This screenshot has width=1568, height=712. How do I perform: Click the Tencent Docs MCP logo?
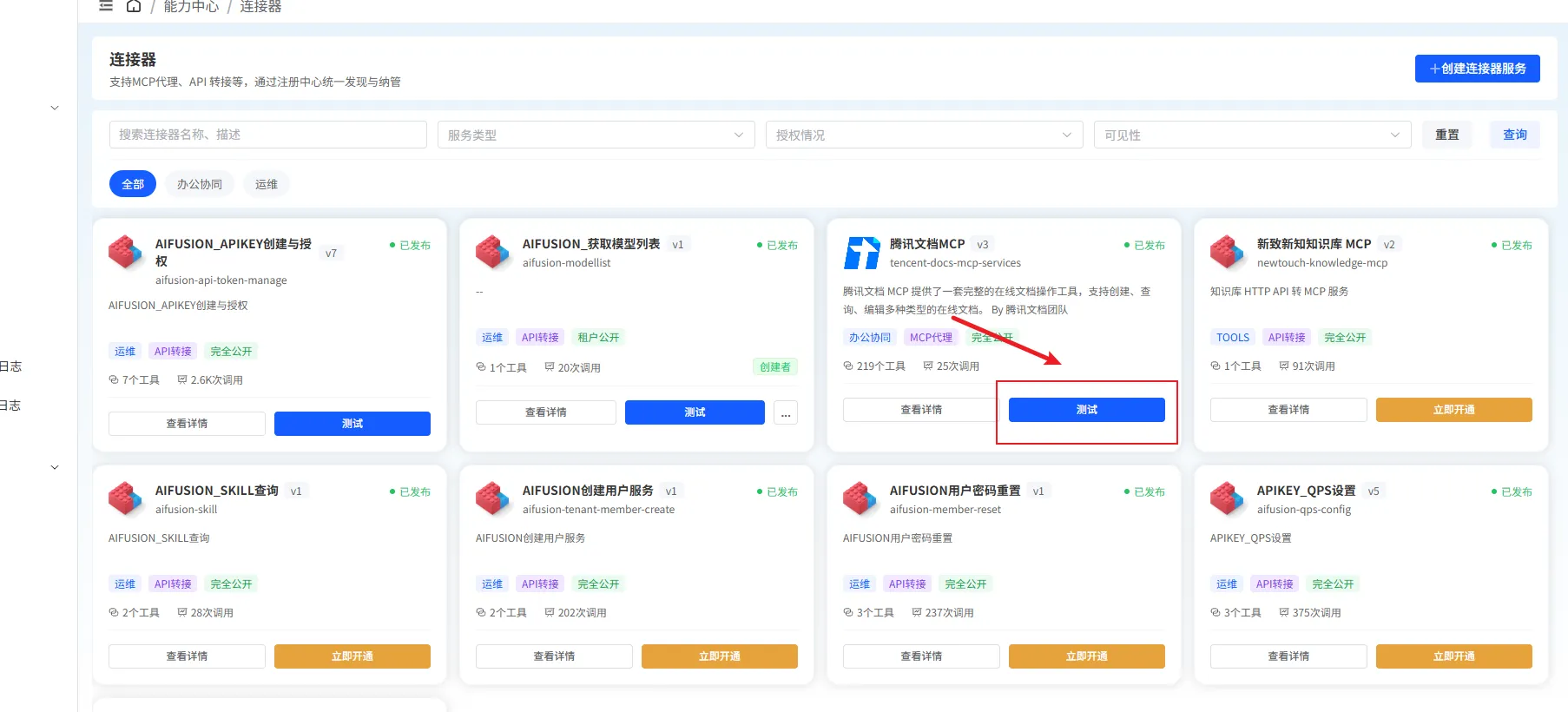[862, 253]
